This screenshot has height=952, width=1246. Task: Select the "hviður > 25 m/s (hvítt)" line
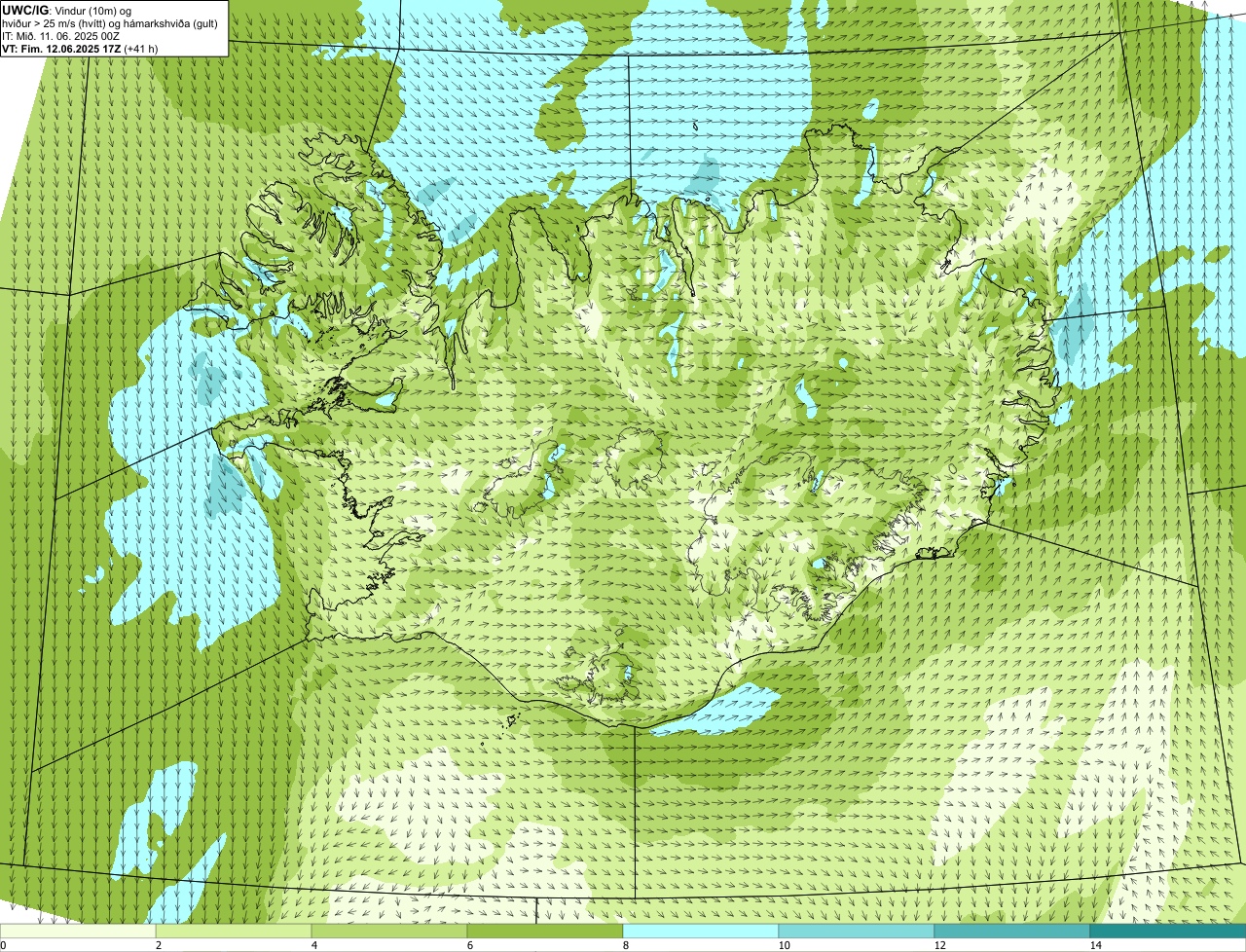click(54, 22)
